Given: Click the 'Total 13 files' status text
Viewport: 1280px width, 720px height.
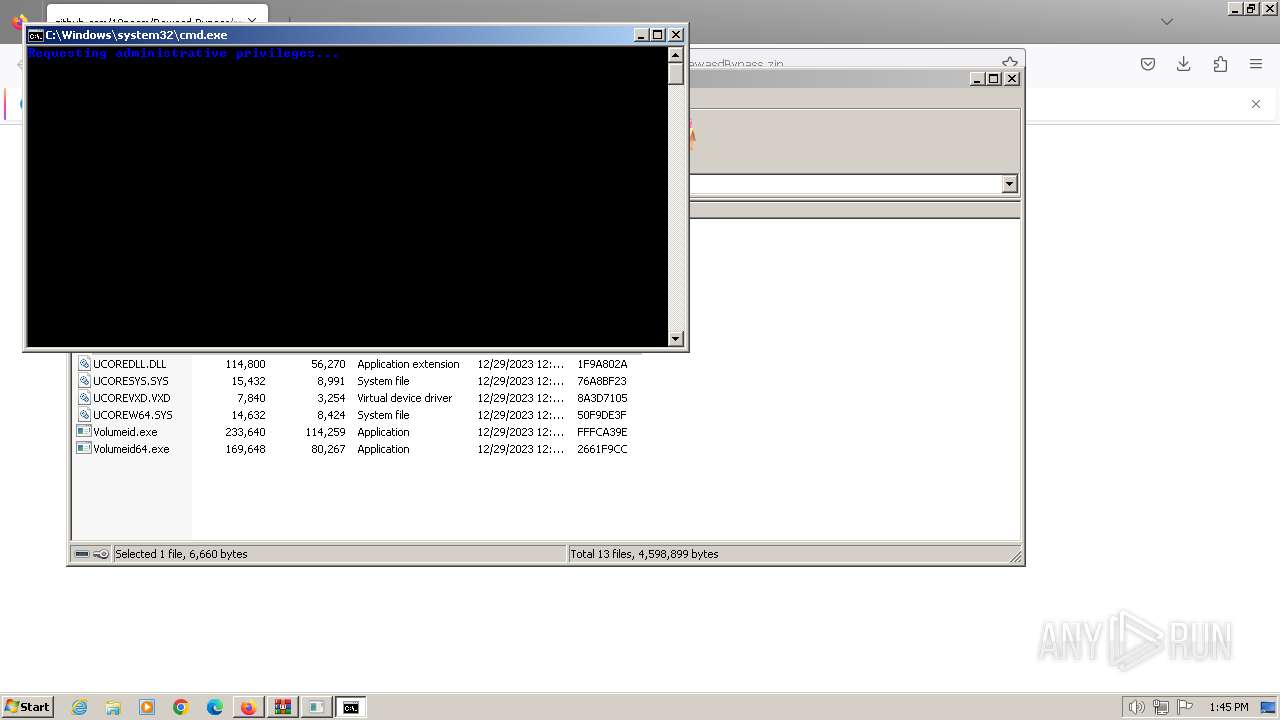Looking at the screenshot, I should (644, 554).
